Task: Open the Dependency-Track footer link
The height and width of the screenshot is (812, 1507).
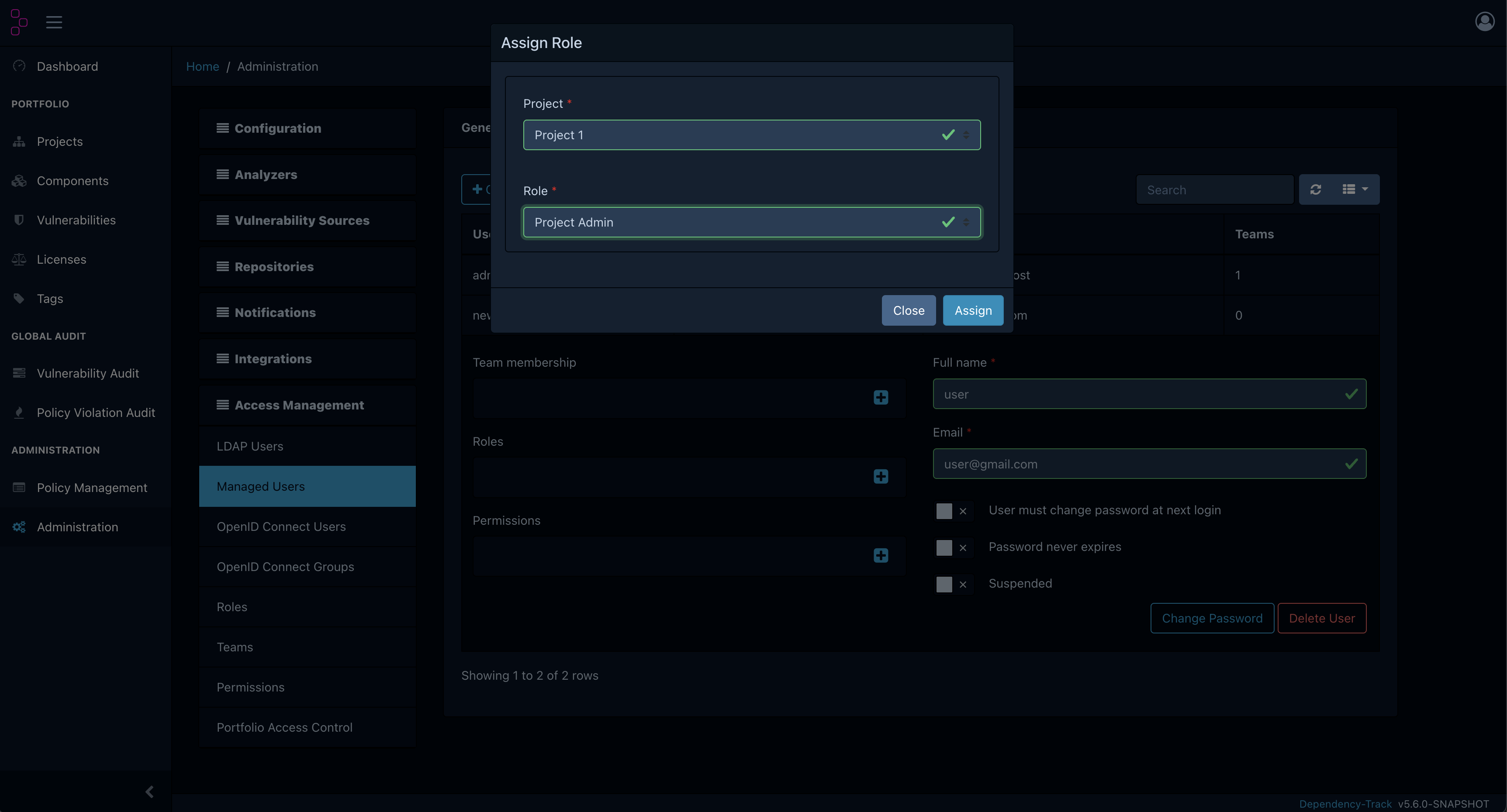Action: tap(1345, 804)
